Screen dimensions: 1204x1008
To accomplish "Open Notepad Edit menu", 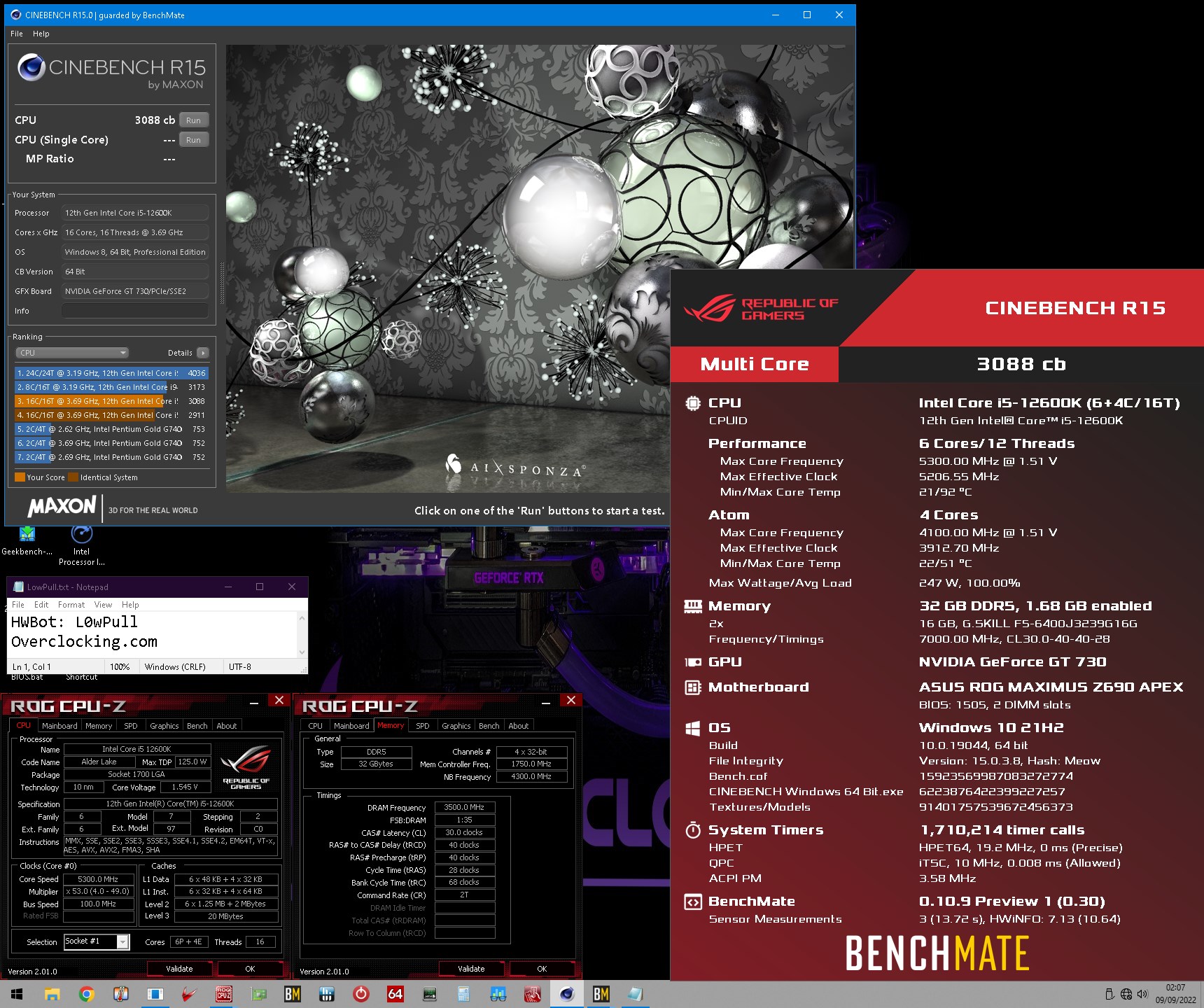I will click(41, 605).
